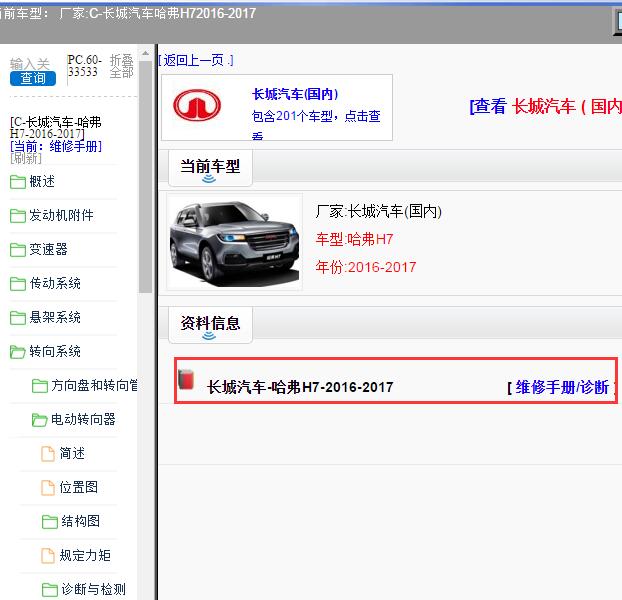Click the 车型:哈弗H7 text
The height and width of the screenshot is (600, 622).
[x=354, y=239]
